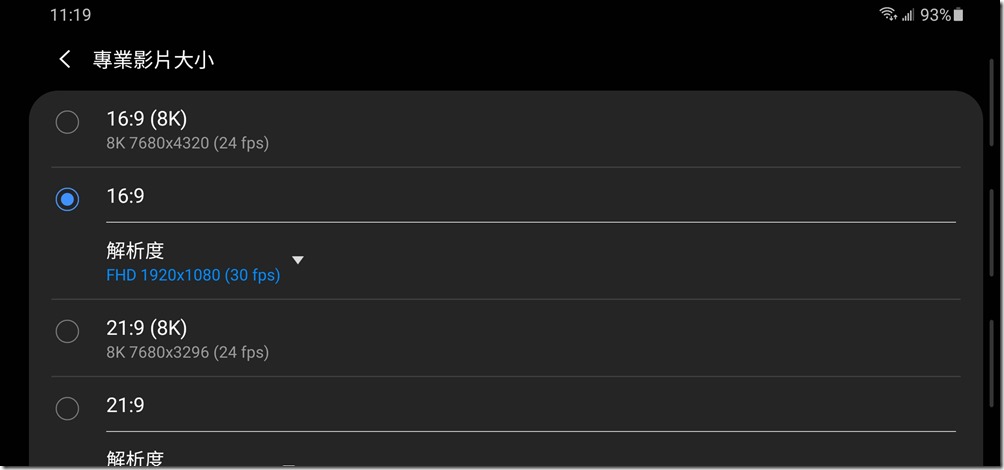
Task: Select the 16:9 (8K) radio button
Action: 67,123
